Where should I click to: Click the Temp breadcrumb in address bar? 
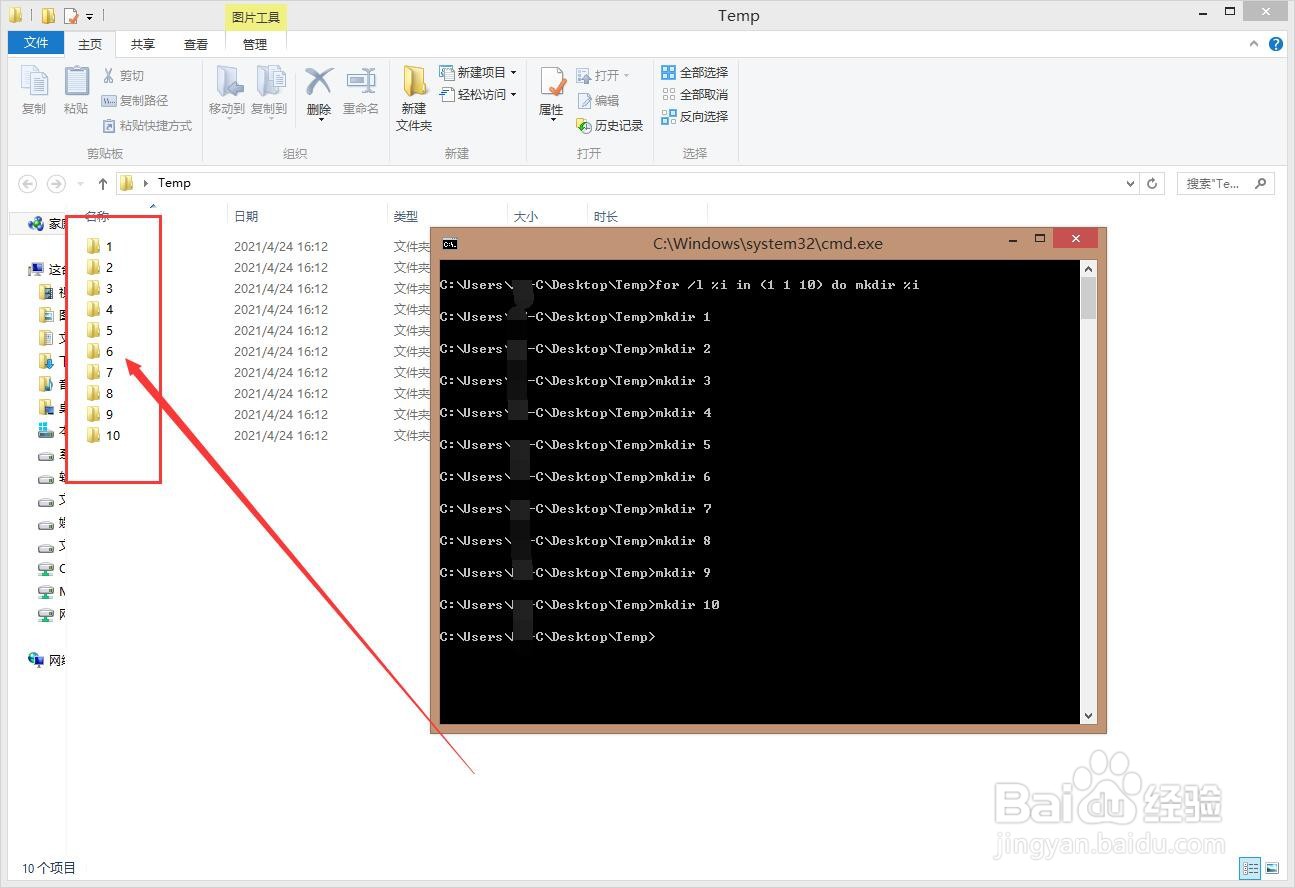(x=174, y=184)
